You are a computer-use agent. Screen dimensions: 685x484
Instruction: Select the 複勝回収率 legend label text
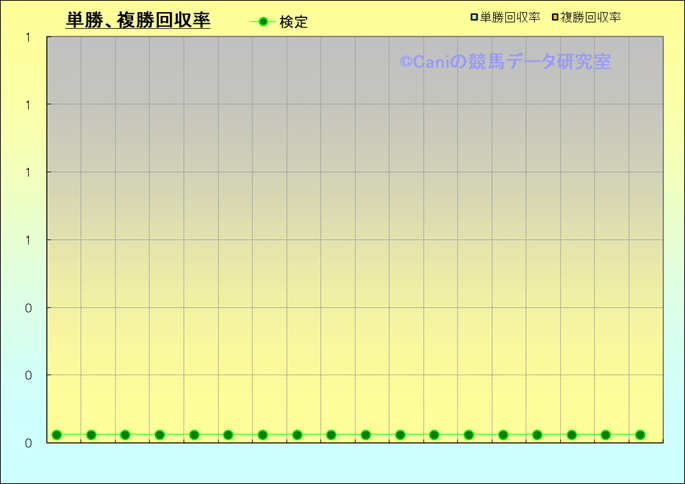pos(591,17)
